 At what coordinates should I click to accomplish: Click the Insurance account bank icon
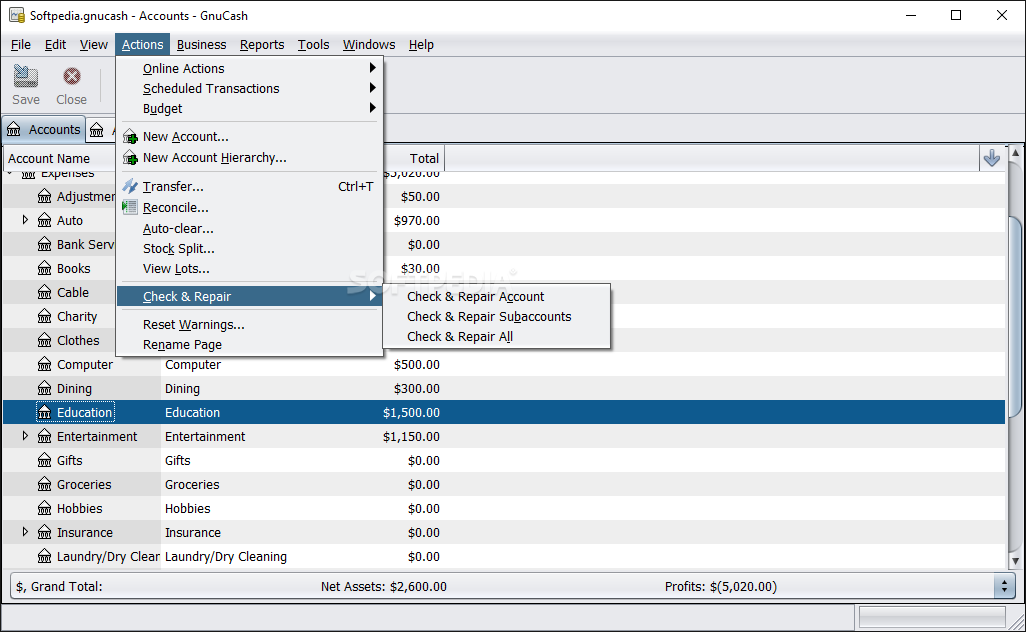(x=44, y=533)
